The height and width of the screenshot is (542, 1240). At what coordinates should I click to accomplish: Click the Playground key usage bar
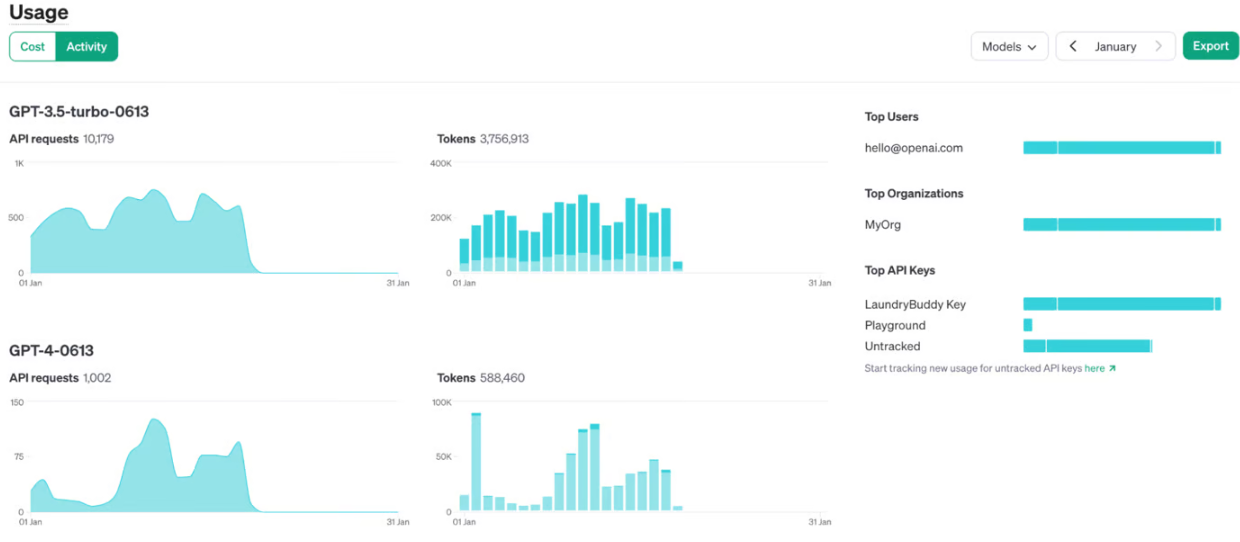pyautogui.click(x=1028, y=325)
